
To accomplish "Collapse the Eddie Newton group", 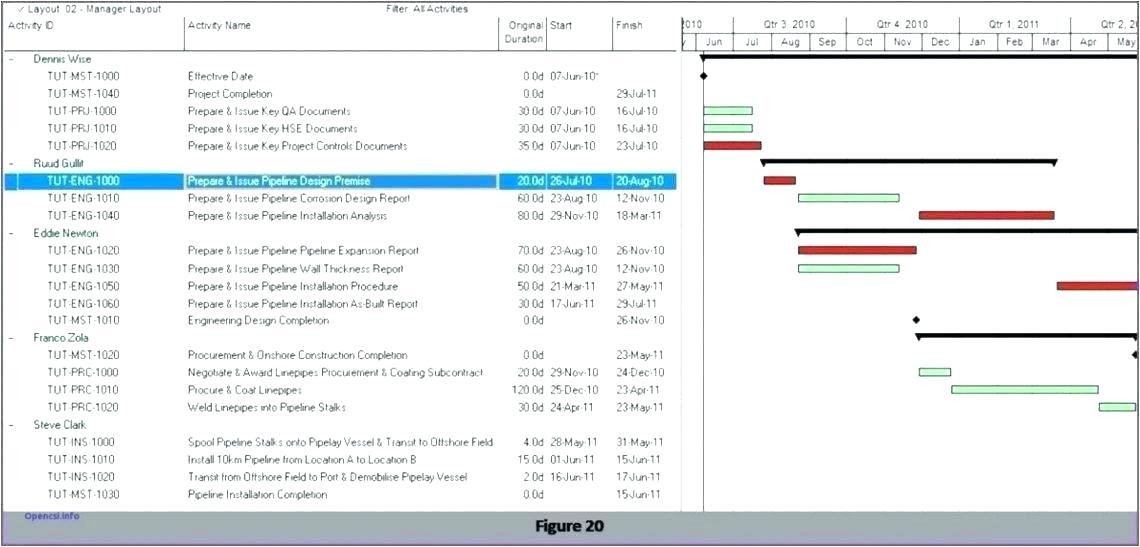I will [12, 233].
